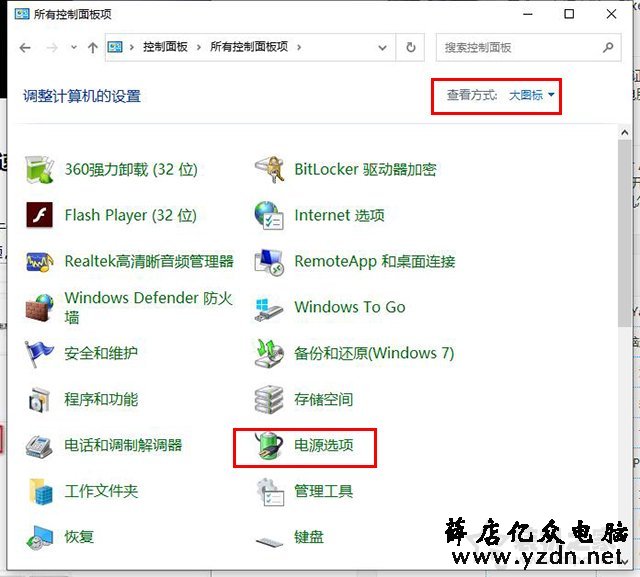640x577 pixels.
Task: Open the 备份和还原(Windows 7) link
Action: [x=374, y=353]
